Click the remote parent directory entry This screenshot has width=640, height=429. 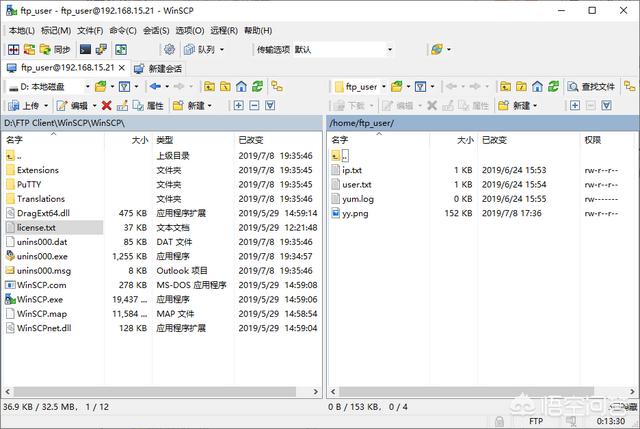[340, 156]
